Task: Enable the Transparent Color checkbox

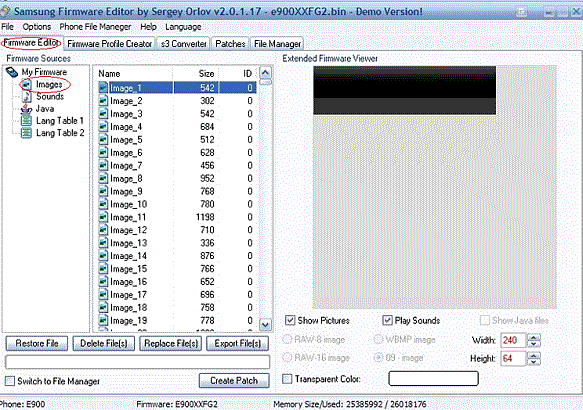Action: coord(287,379)
